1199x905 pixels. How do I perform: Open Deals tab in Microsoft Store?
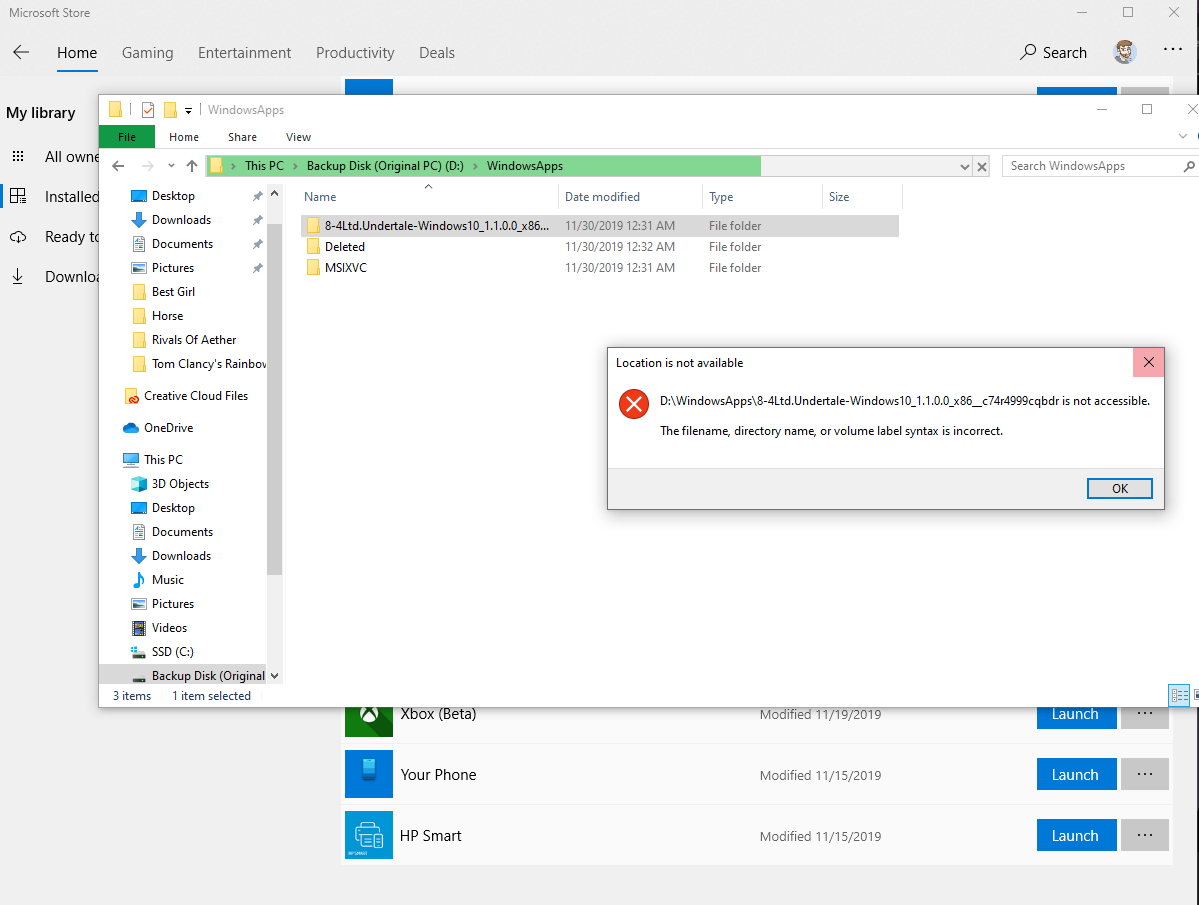[437, 53]
